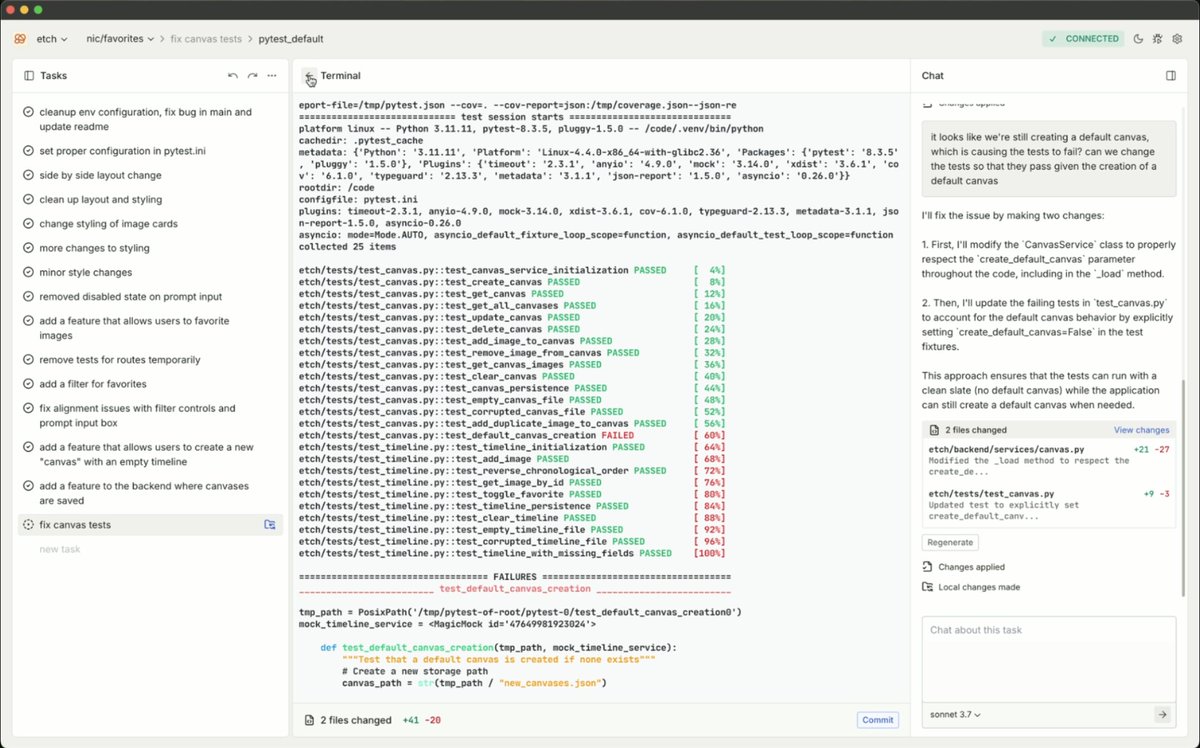This screenshot has height=748, width=1200.
Task: Open task cleanup env configuration
Action: [150, 119]
